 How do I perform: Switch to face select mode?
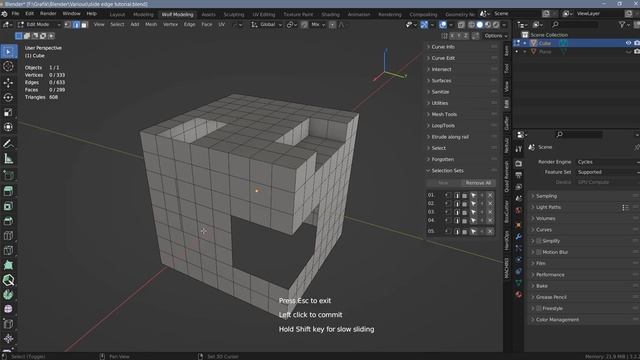tap(84, 25)
